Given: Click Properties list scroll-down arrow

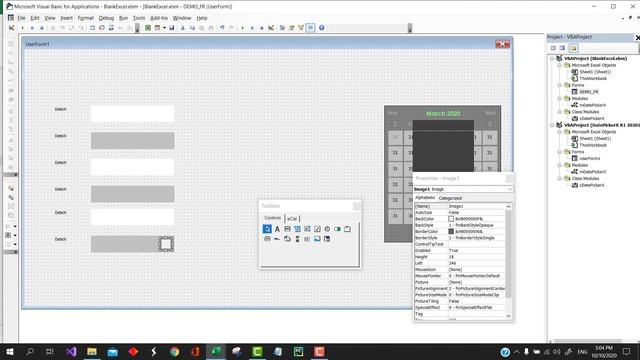Looking at the screenshot, I should pyautogui.click(x=509, y=316).
